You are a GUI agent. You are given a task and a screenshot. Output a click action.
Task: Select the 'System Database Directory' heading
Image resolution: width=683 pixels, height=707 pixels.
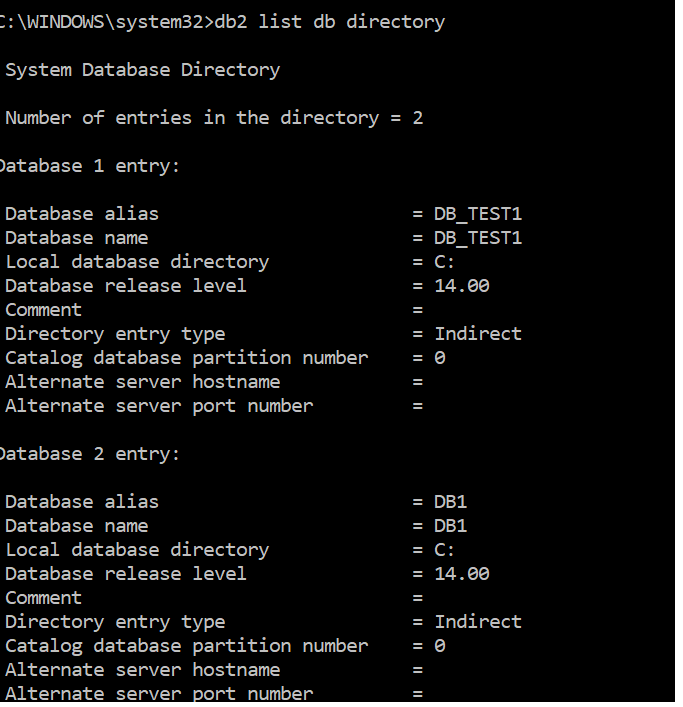click(x=142, y=70)
